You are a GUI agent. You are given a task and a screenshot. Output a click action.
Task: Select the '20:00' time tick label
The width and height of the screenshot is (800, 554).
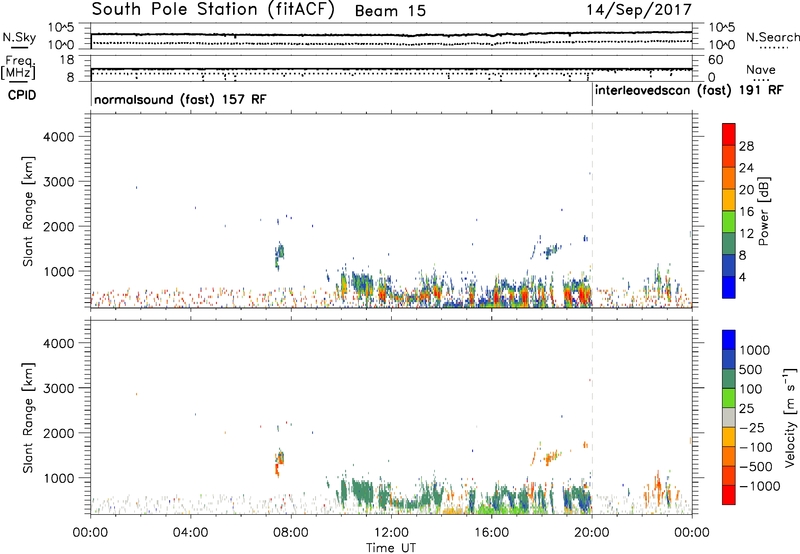coord(592,533)
